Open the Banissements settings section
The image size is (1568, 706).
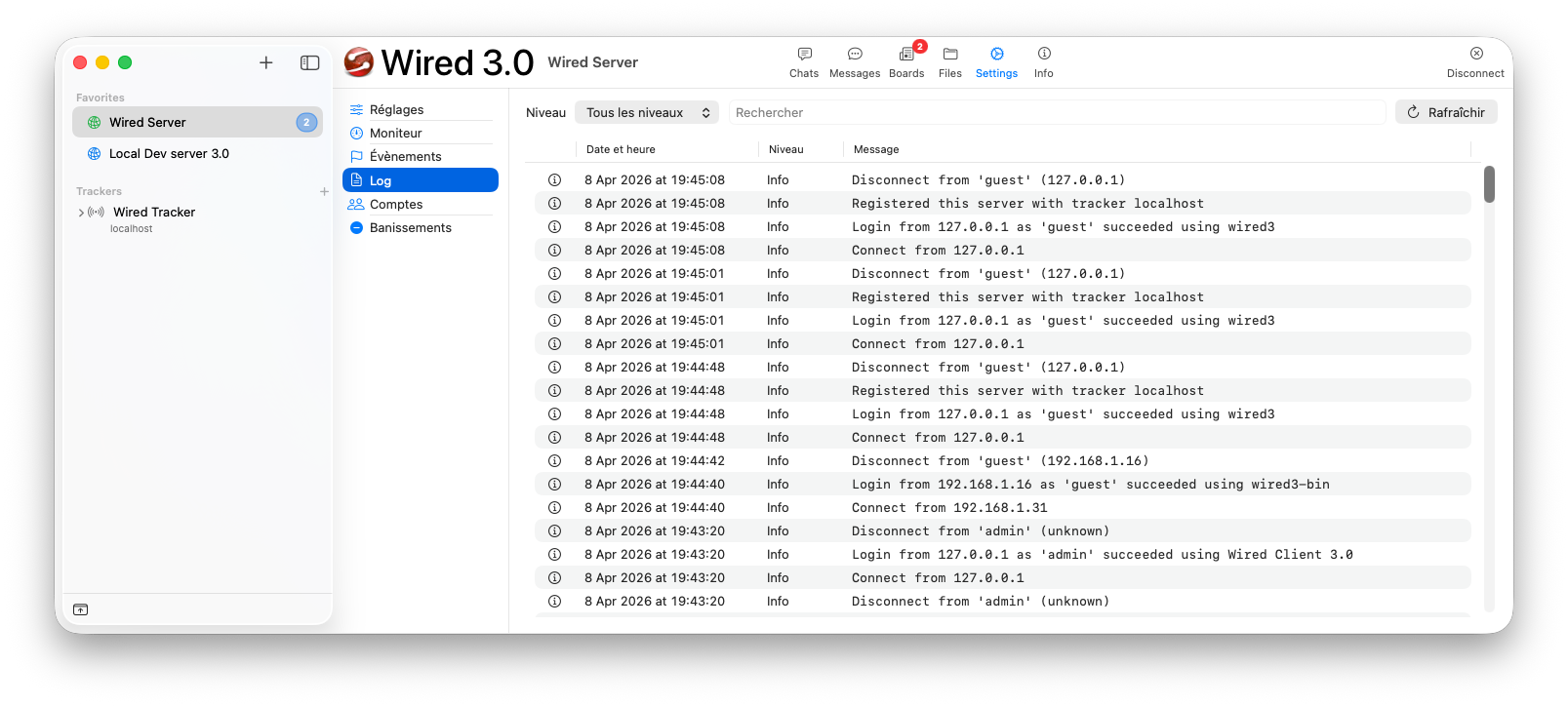421,228
